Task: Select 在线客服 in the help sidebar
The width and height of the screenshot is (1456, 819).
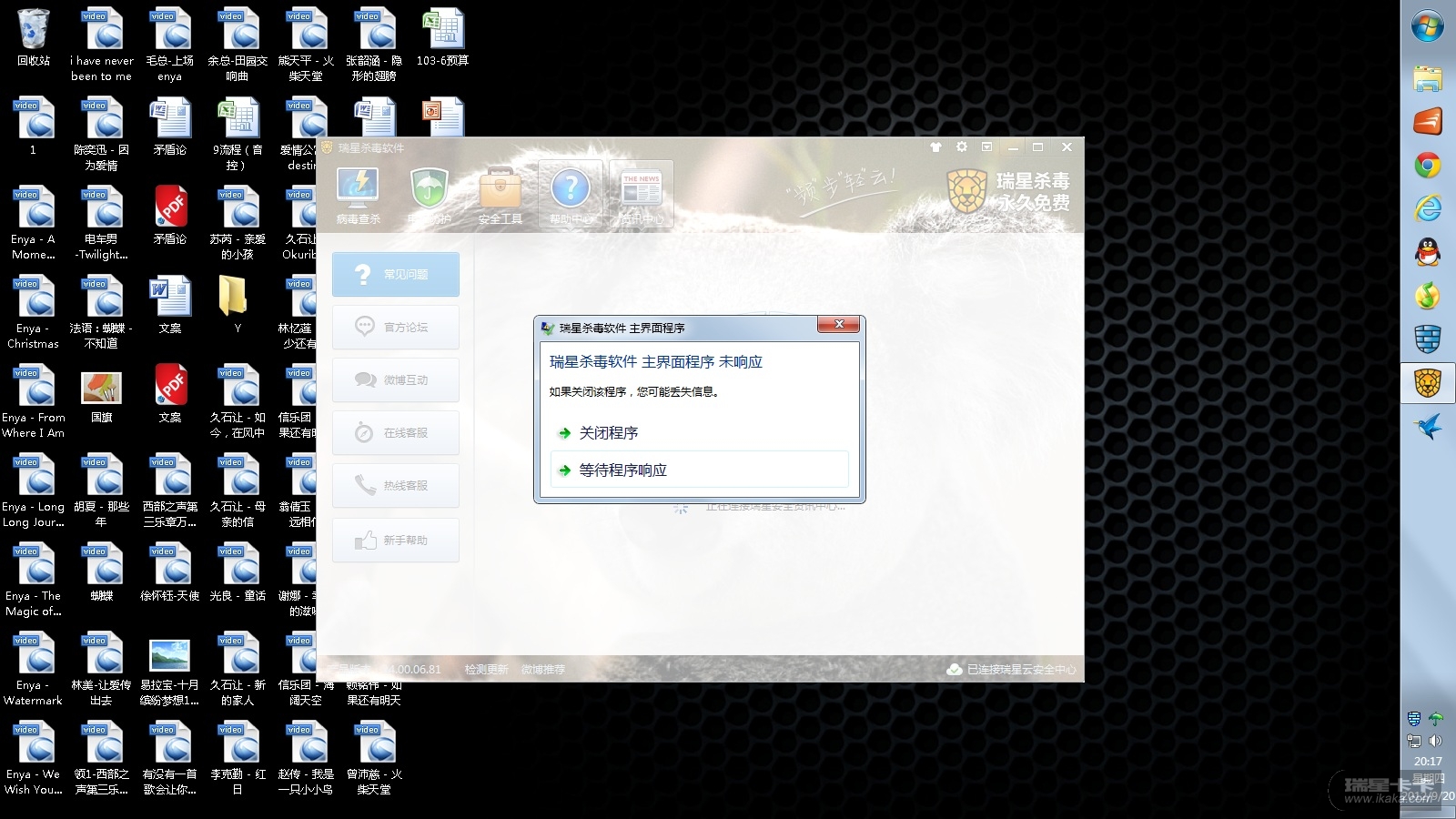Action: [396, 432]
